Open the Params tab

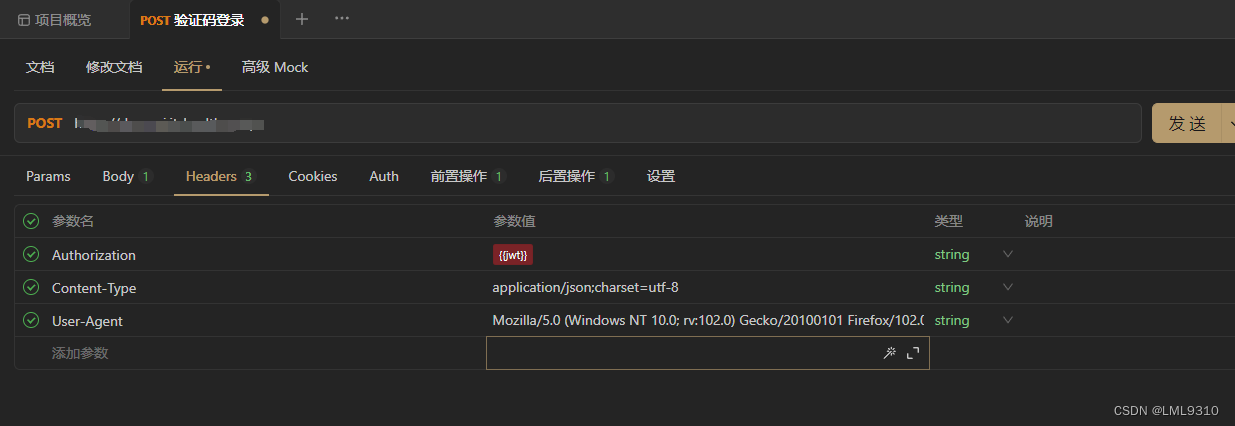48,176
